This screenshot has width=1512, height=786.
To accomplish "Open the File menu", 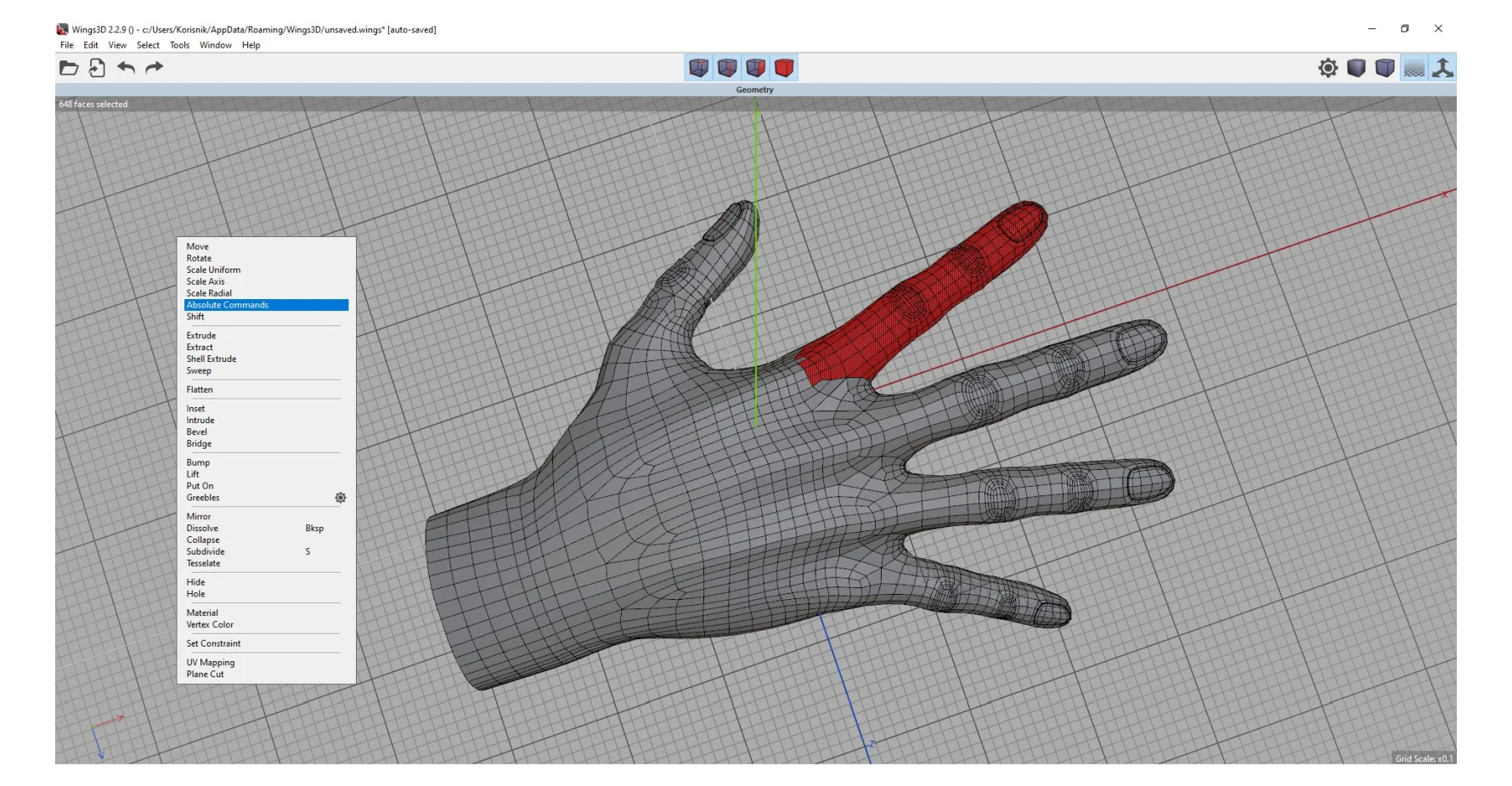I will pyautogui.click(x=66, y=45).
